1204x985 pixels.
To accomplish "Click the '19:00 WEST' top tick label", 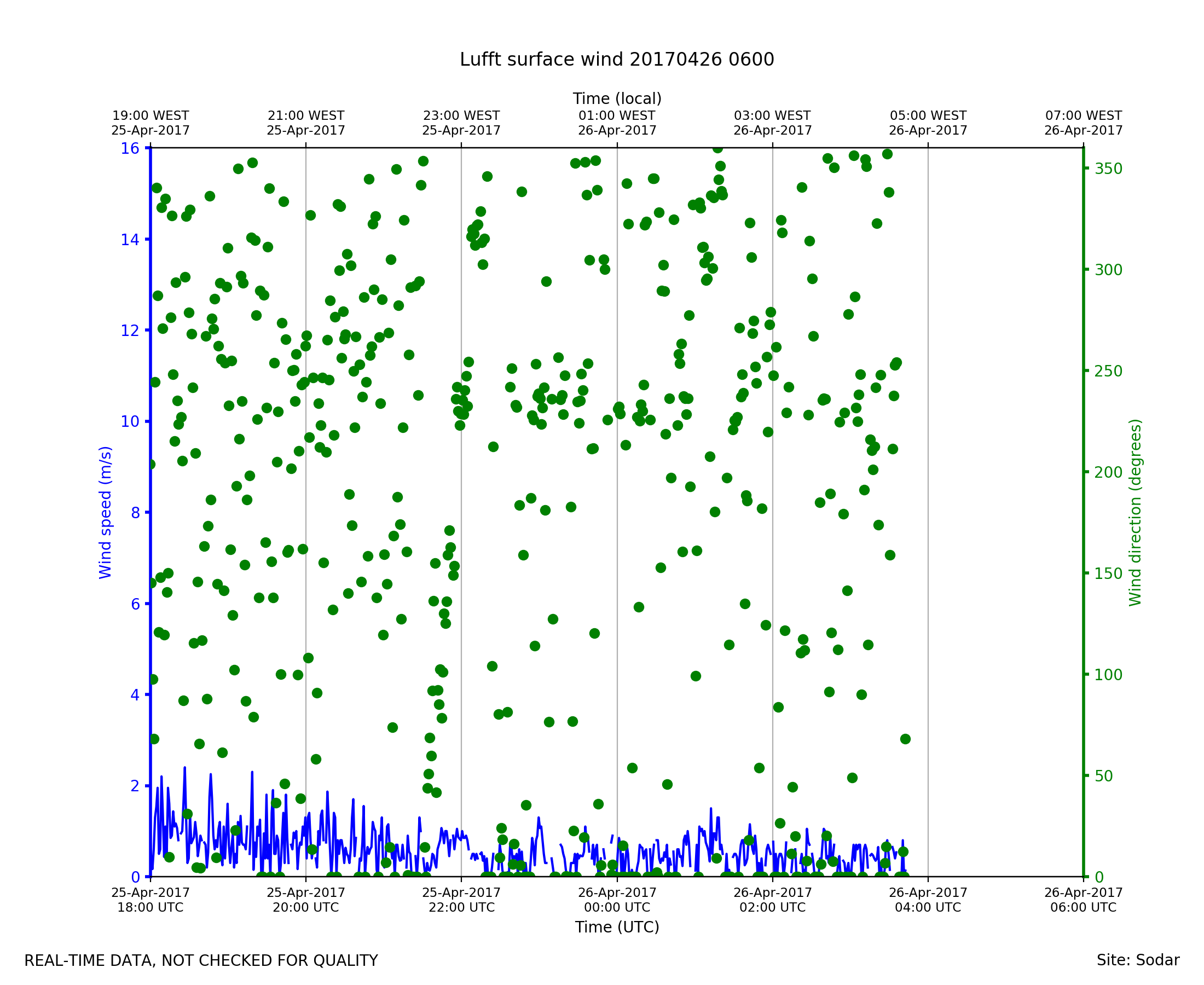I will tap(150, 116).
